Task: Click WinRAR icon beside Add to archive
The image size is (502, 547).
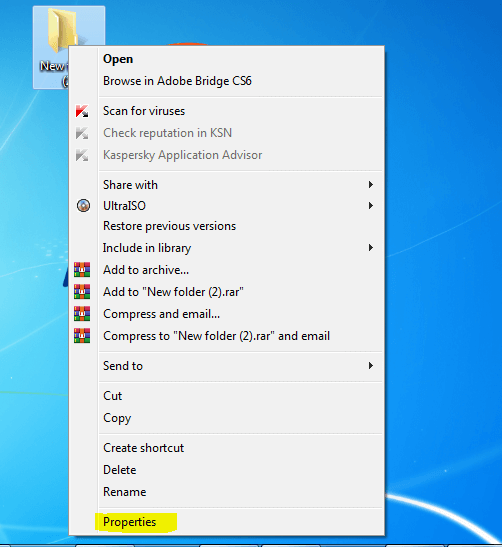Action: point(82,270)
